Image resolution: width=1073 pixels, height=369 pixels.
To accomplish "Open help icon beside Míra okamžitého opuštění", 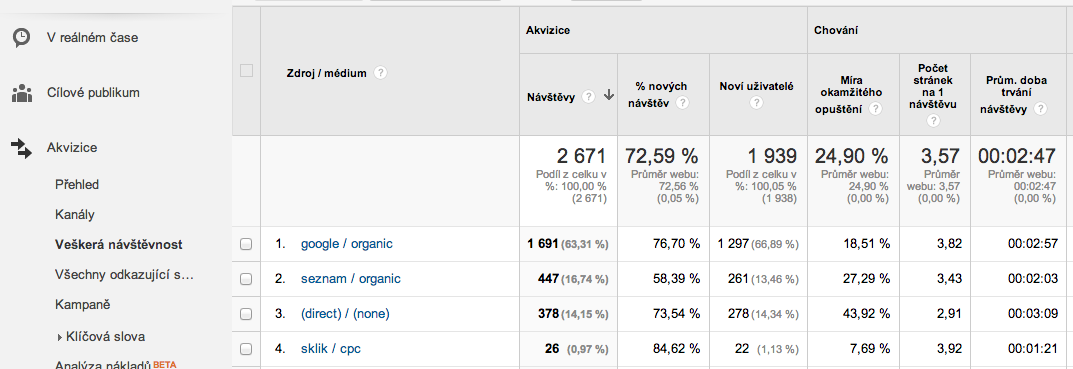I will (x=875, y=109).
